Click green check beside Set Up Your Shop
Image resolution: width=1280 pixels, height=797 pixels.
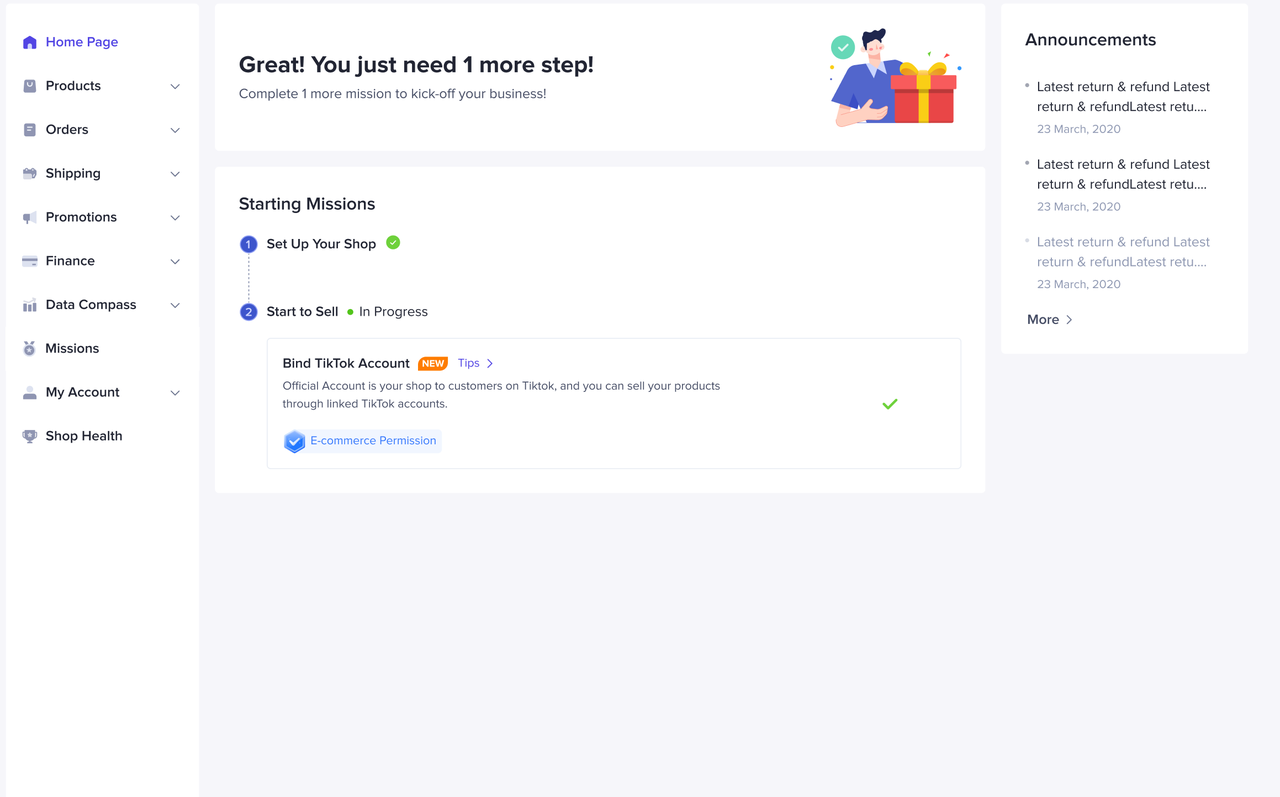pos(393,243)
